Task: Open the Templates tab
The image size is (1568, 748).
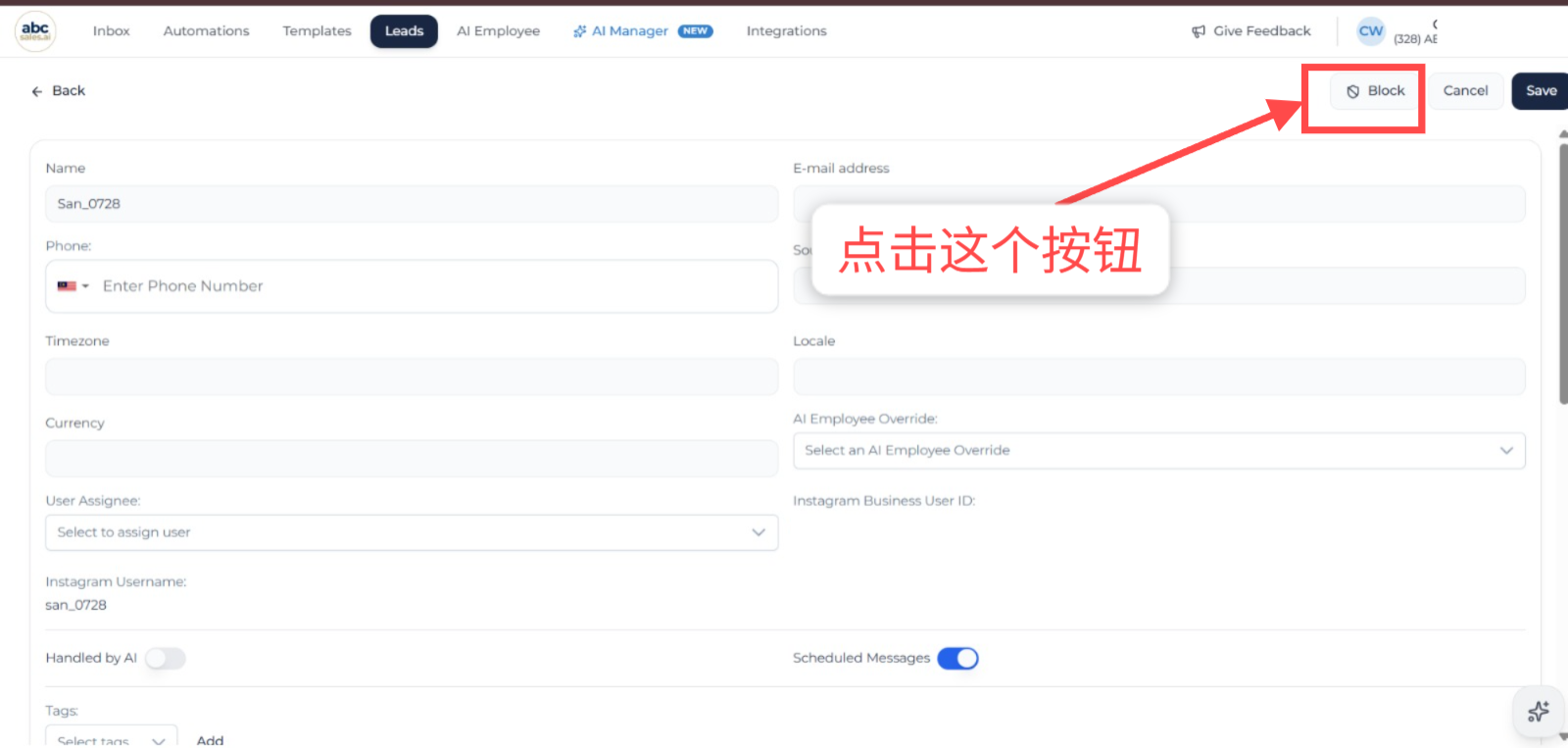Action: point(317,31)
